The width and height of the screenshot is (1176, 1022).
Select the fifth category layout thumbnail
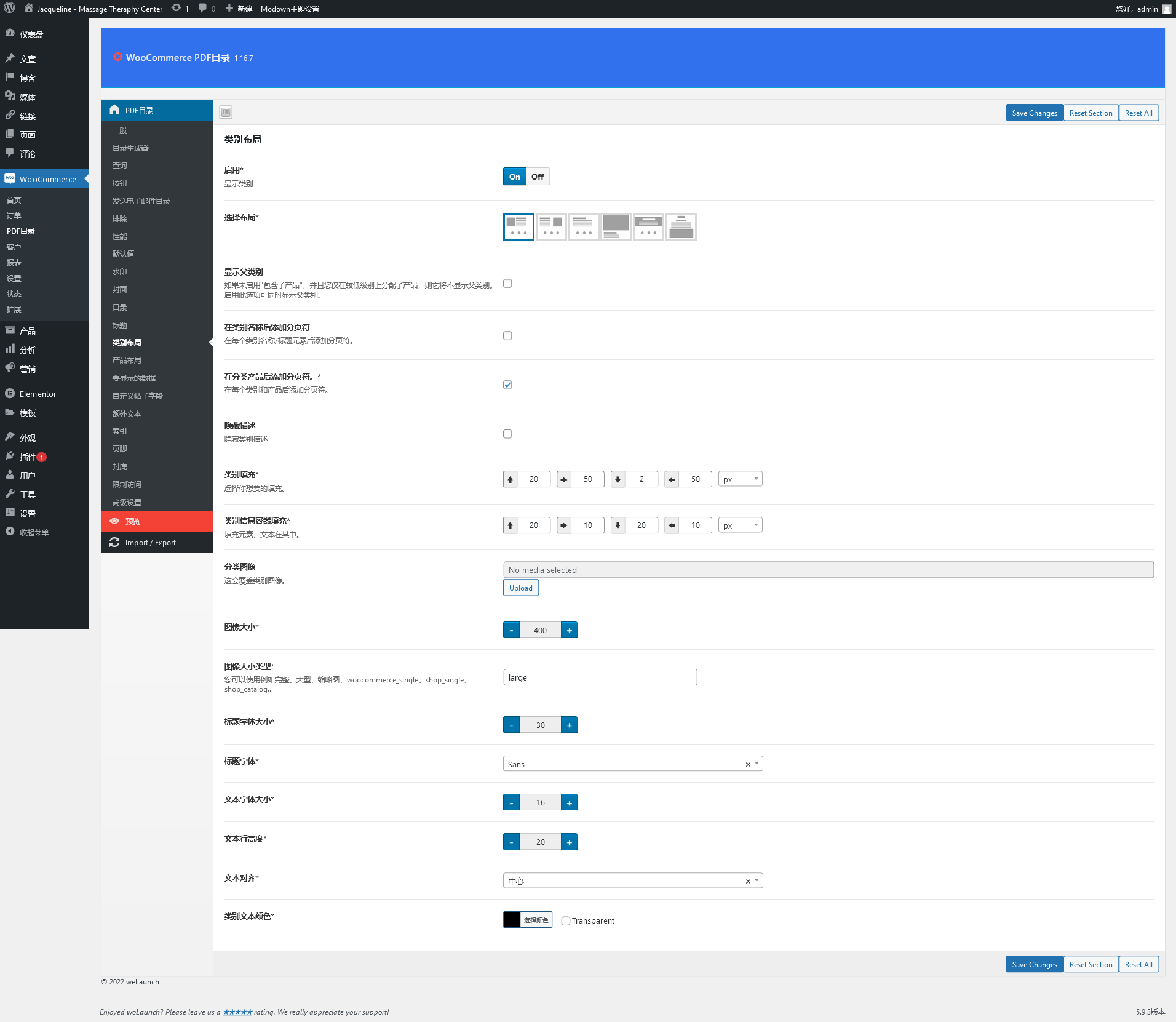[649, 226]
